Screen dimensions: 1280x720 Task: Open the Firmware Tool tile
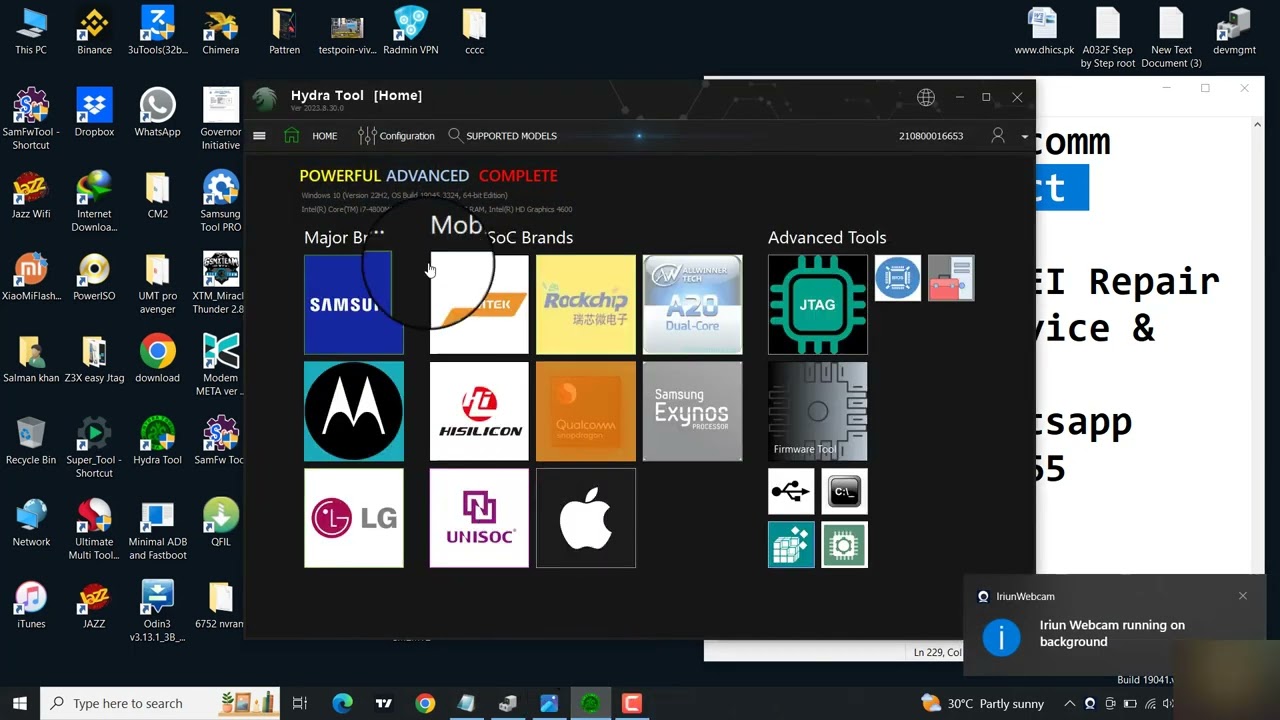click(x=818, y=411)
